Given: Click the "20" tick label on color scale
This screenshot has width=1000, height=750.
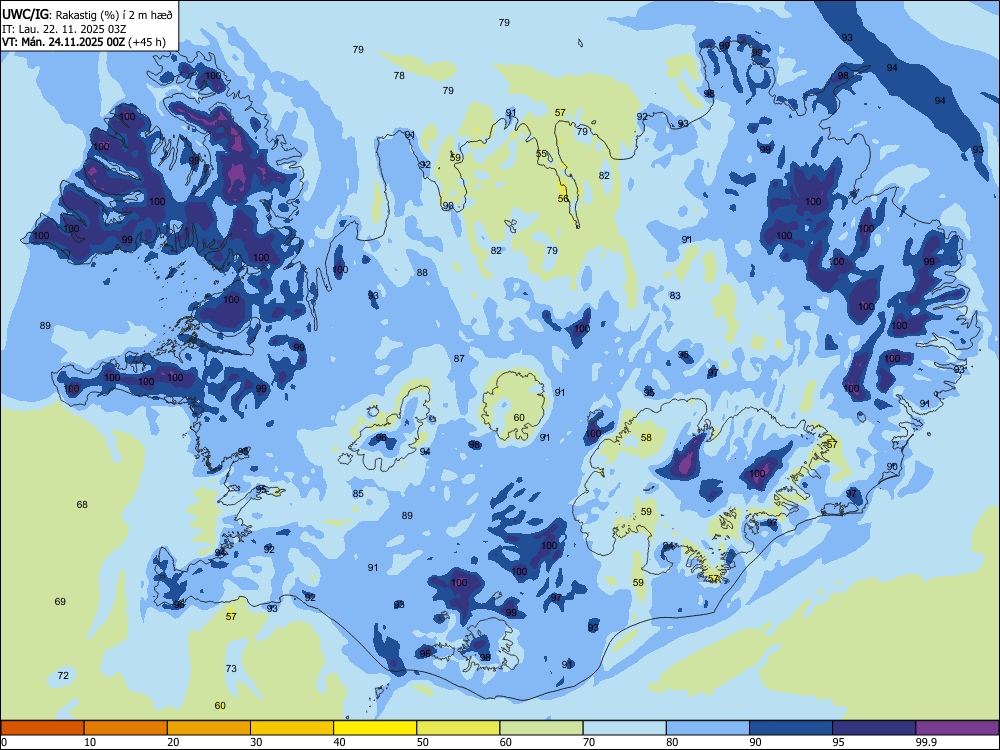Looking at the screenshot, I should 173,742.
